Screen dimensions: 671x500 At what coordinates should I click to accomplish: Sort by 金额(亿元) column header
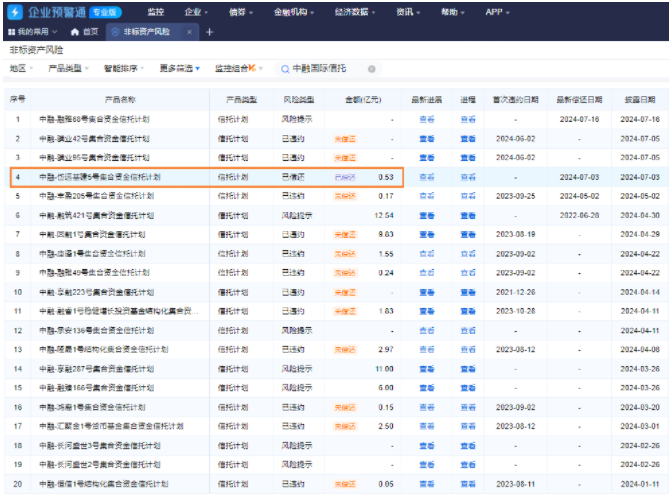(363, 100)
